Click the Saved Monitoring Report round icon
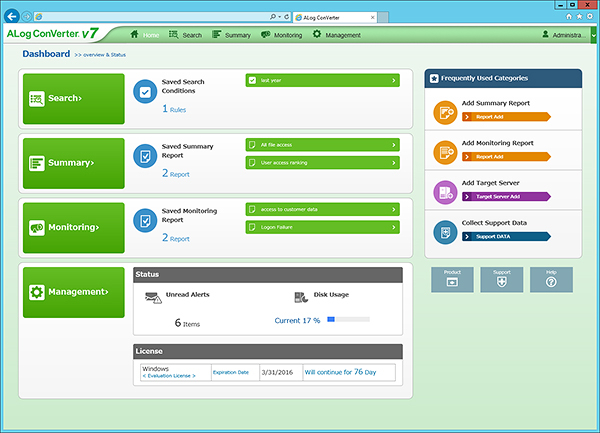Image resolution: width=600 pixels, height=433 pixels. (145, 220)
